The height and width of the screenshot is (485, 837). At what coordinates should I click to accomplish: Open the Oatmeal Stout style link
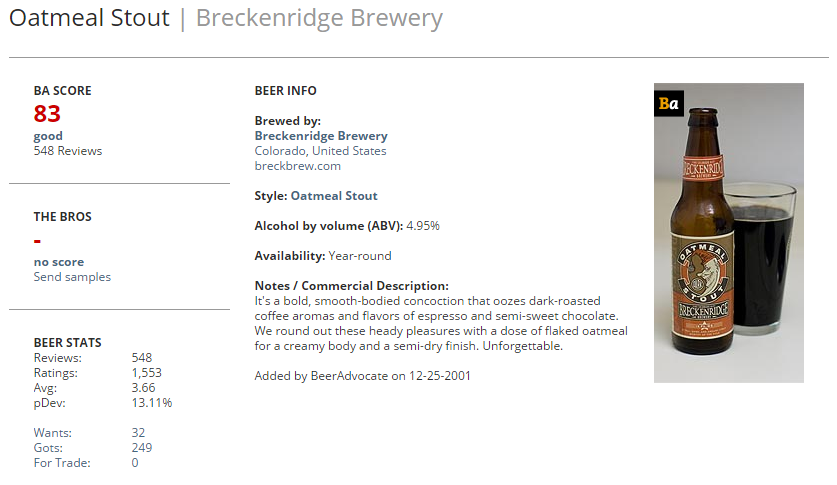click(x=334, y=196)
